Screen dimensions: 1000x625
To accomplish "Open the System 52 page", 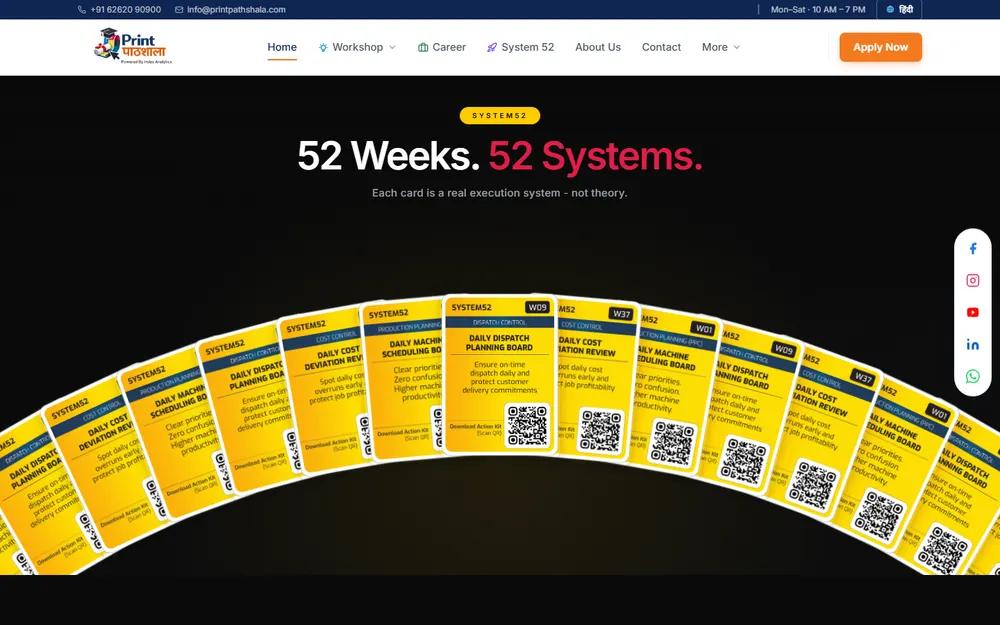I will 520,47.
